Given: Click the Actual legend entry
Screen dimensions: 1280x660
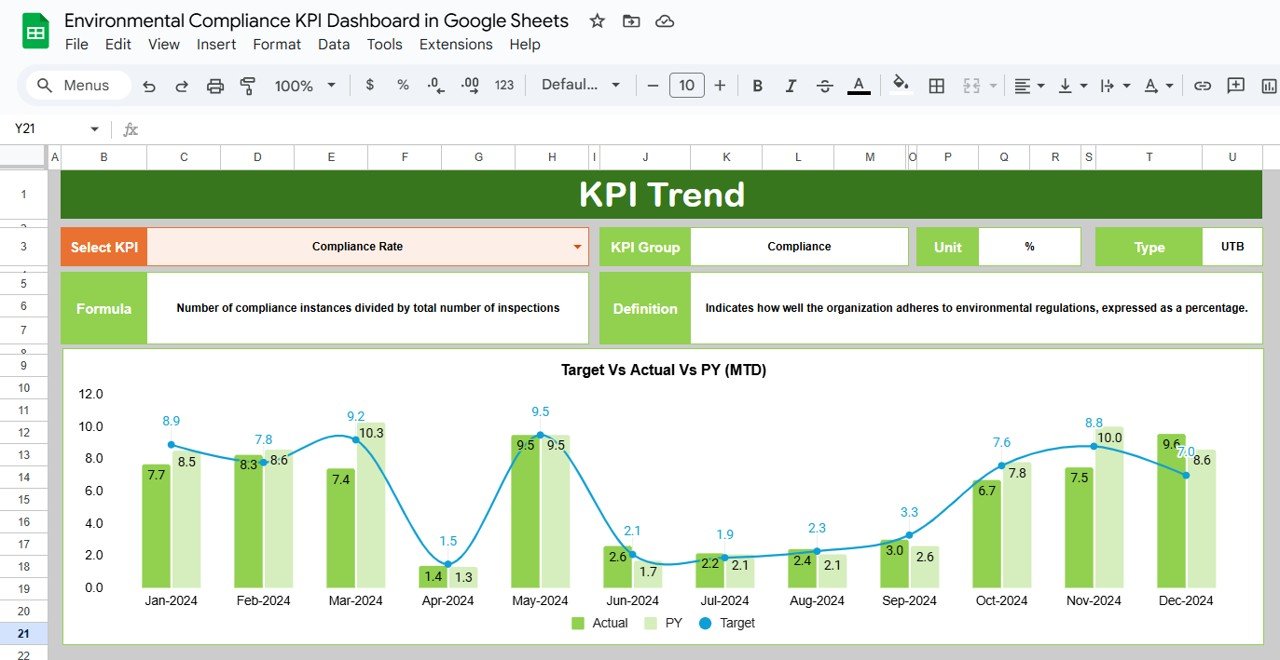Looking at the screenshot, I should click(600, 623).
